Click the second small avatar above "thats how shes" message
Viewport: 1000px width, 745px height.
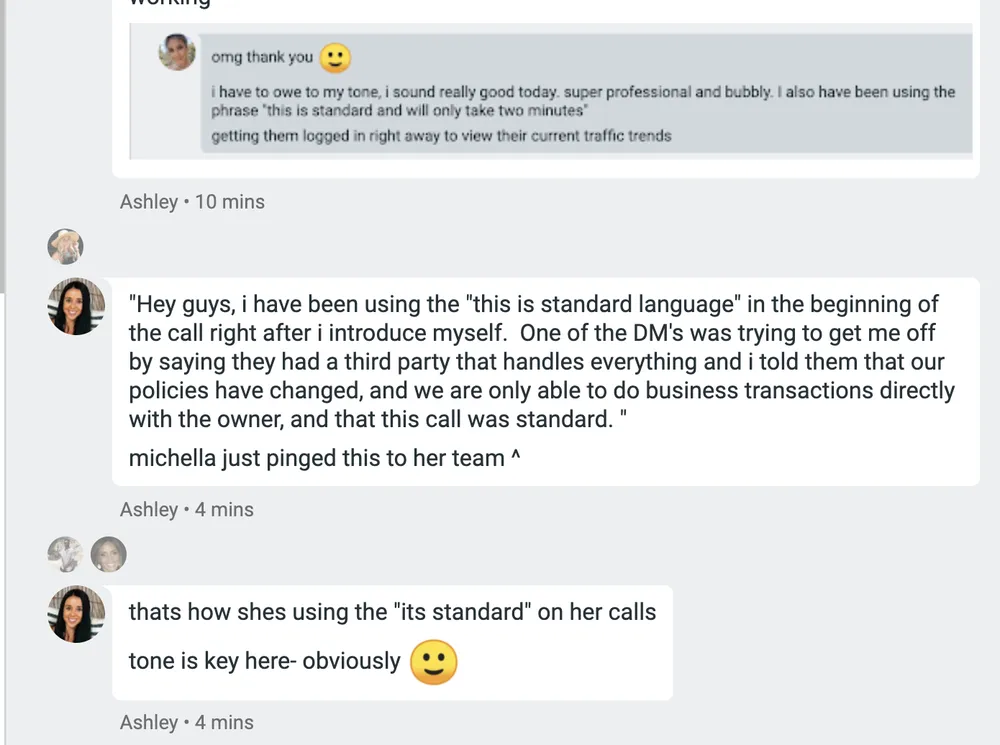(108, 553)
